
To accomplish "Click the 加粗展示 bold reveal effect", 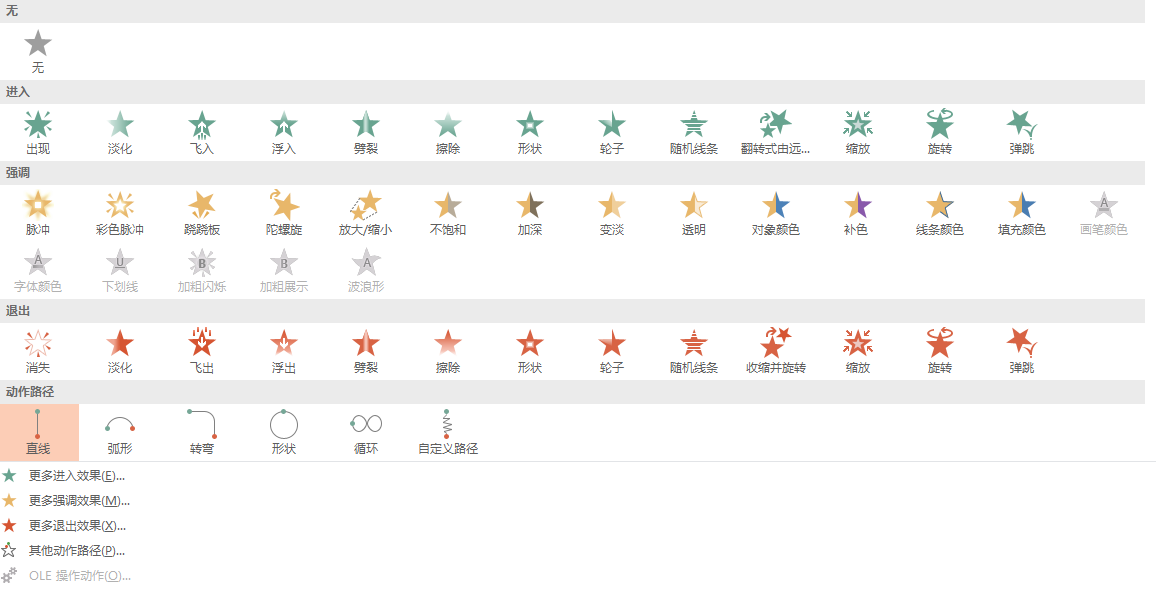I will [284, 271].
